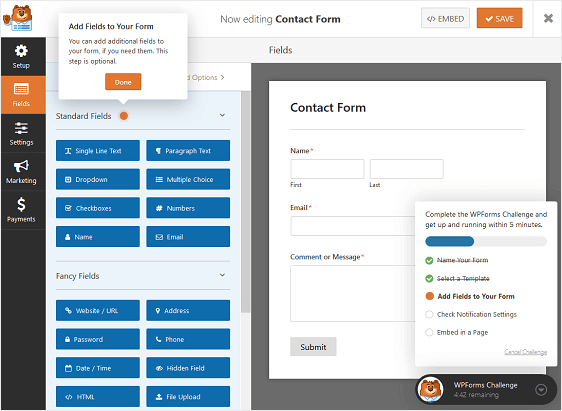Click the Email input field
Viewport: 562px width, 411px height.
(353, 226)
